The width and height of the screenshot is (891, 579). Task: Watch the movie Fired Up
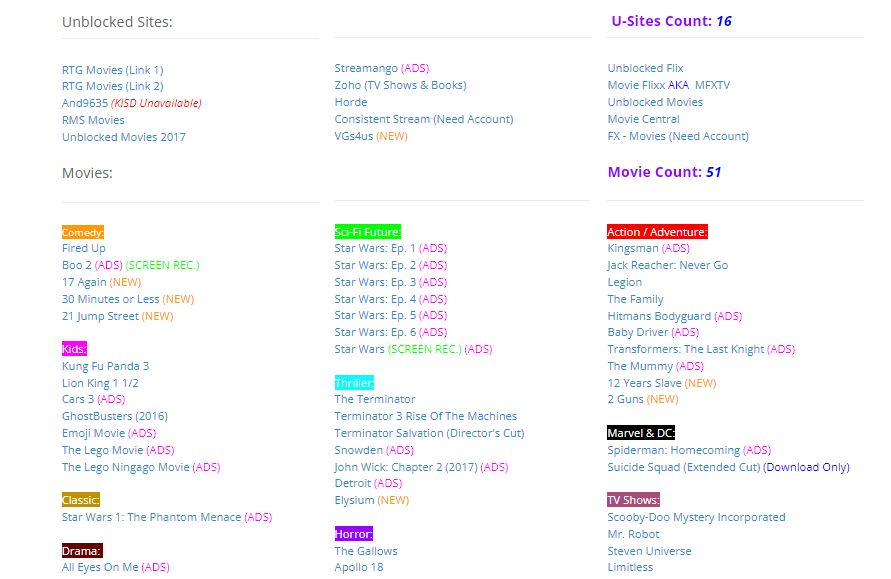(x=84, y=248)
